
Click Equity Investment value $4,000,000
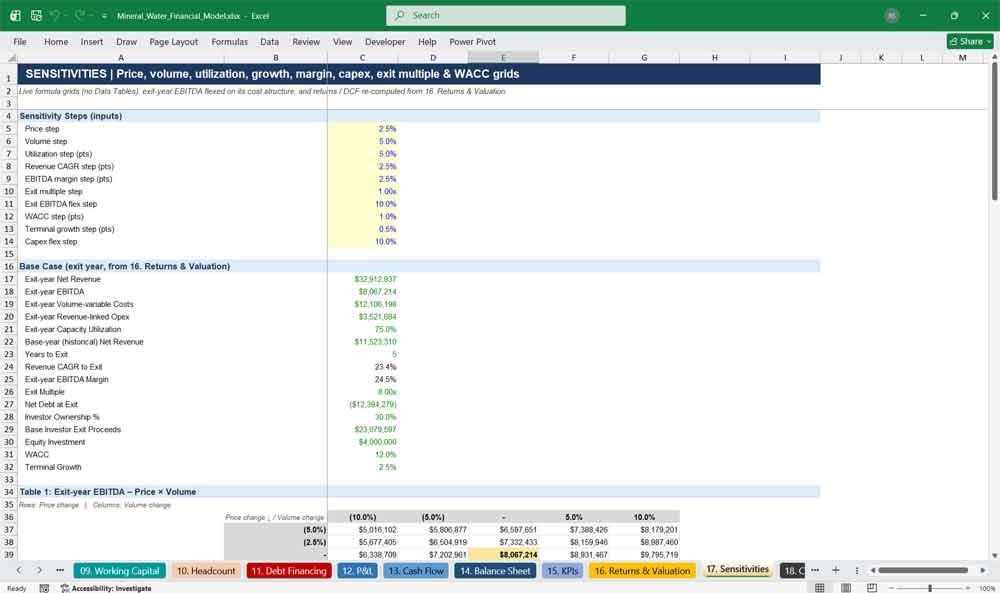[x=377, y=442]
